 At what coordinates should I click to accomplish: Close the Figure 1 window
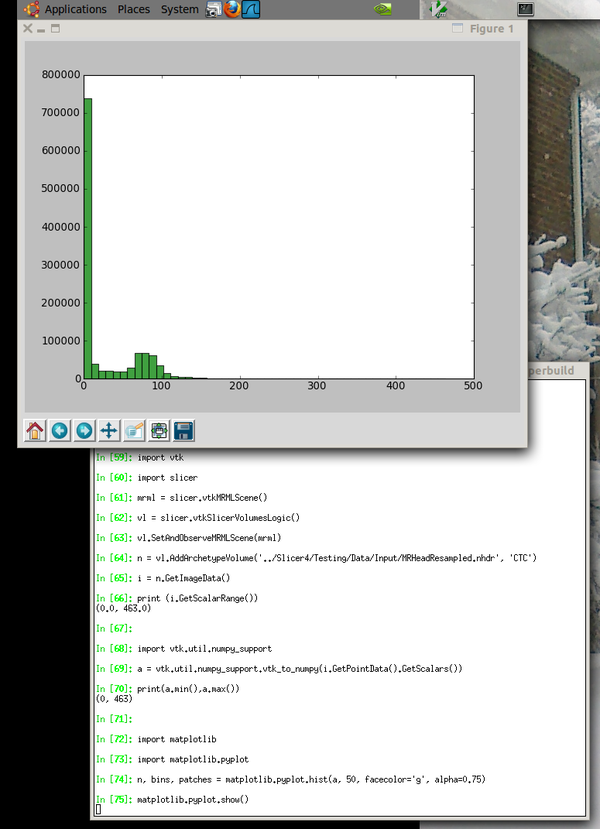point(28,29)
